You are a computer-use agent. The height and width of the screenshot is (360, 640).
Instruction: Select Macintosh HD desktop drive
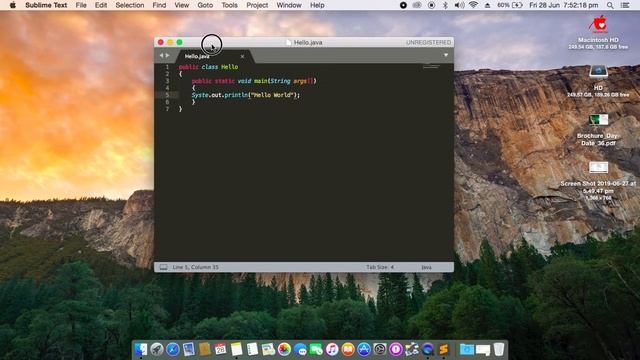(x=598, y=25)
